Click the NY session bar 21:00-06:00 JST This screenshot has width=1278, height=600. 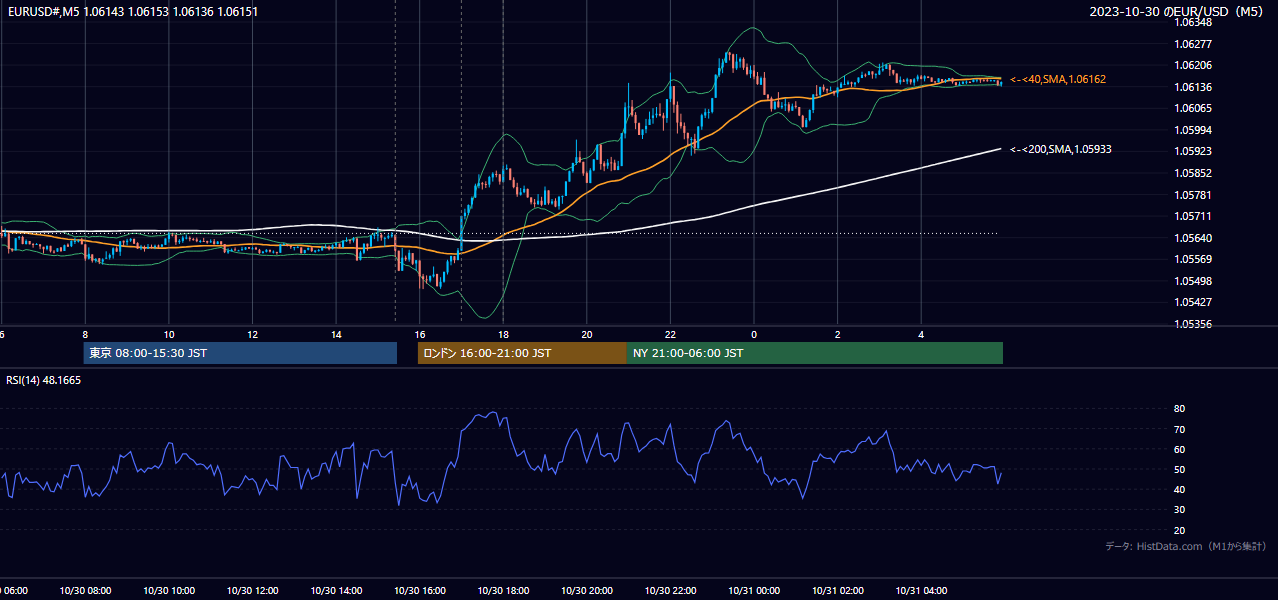tap(815, 353)
